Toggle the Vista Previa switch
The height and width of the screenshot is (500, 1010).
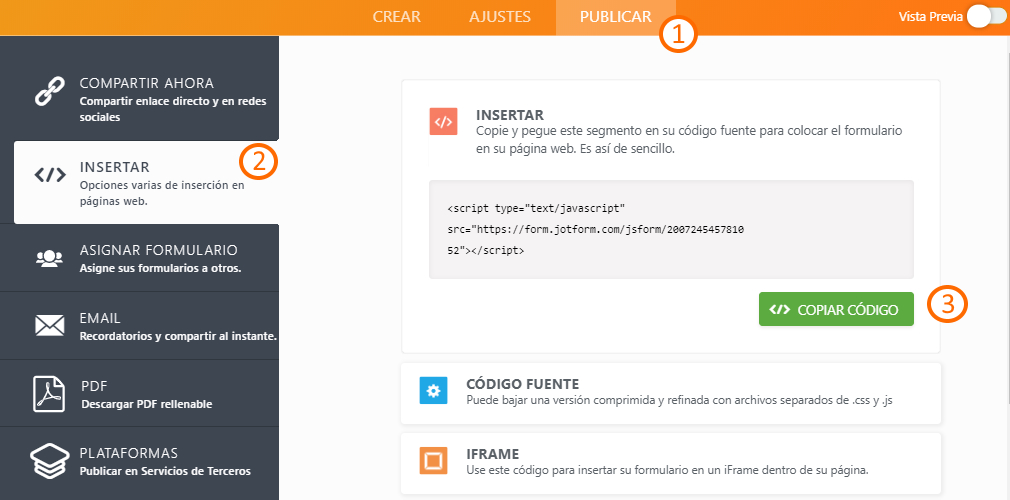[985, 17]
